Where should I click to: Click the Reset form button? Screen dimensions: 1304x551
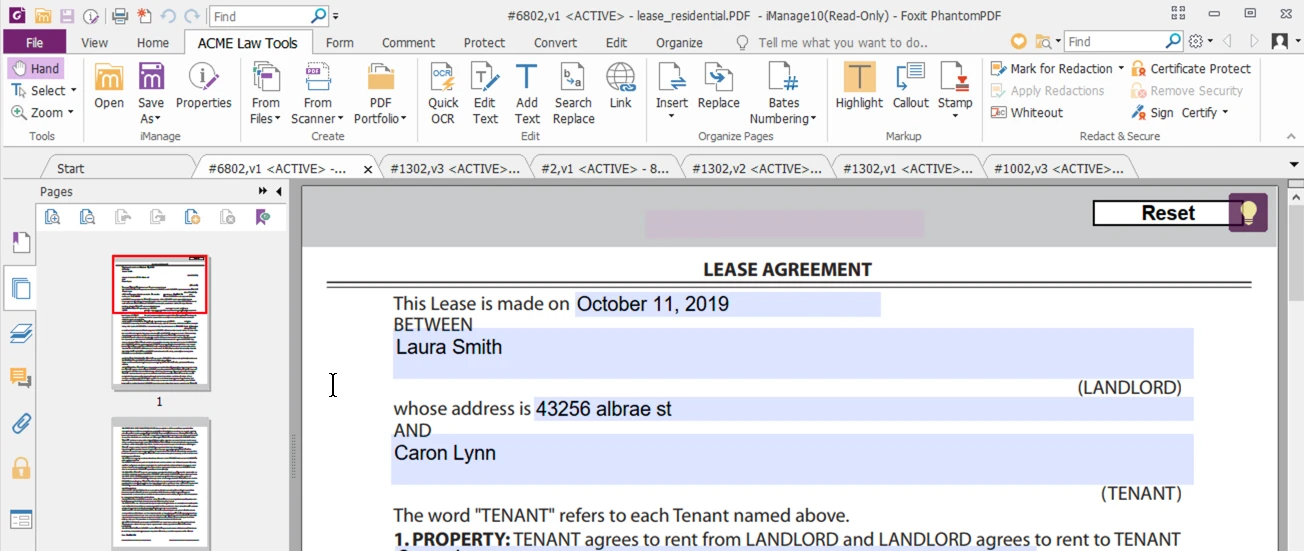1168,213
